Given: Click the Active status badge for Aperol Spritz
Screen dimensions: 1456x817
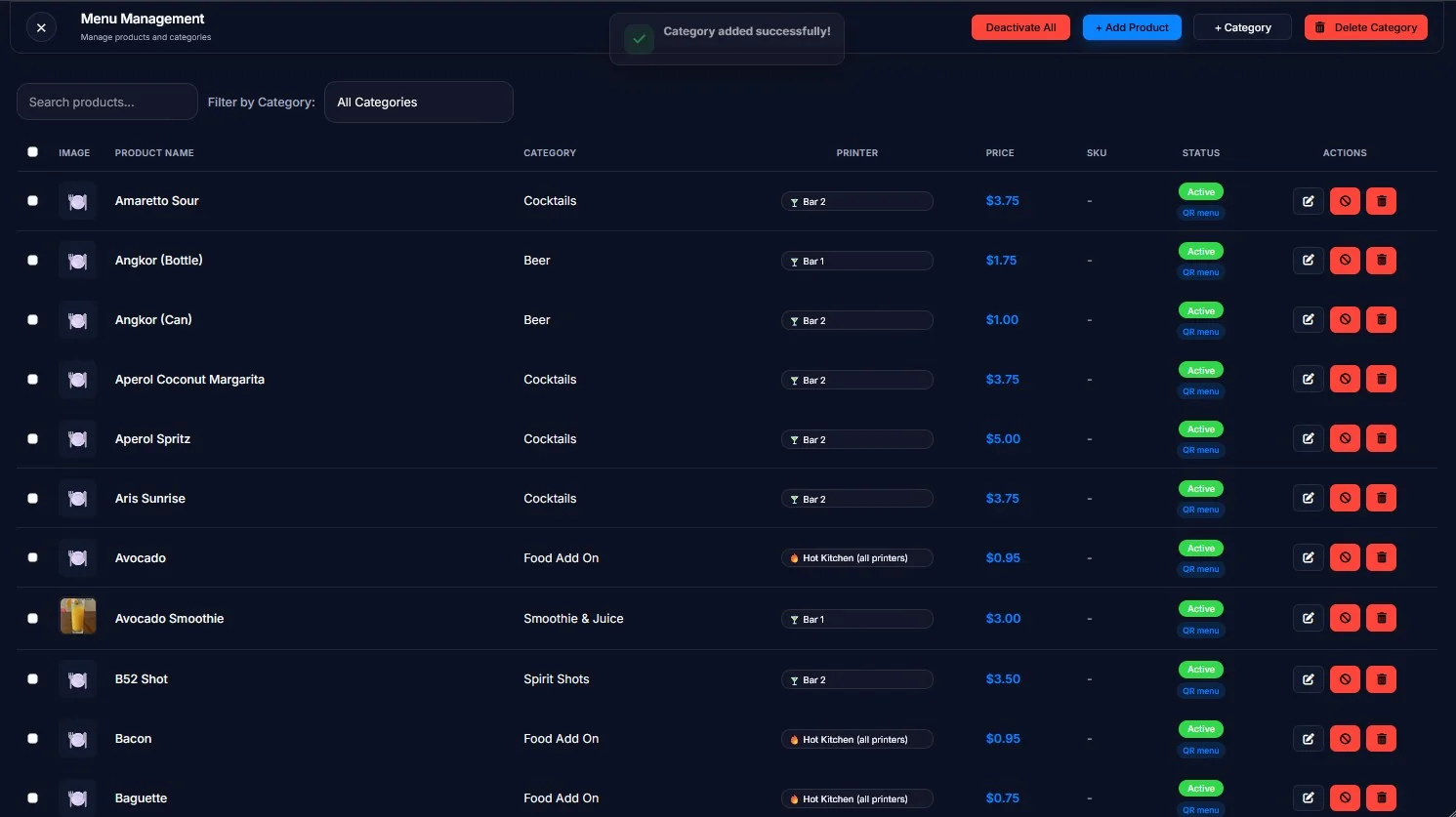Looking at the screenshot, I should pyautogui.click(x=1200, y=429).
